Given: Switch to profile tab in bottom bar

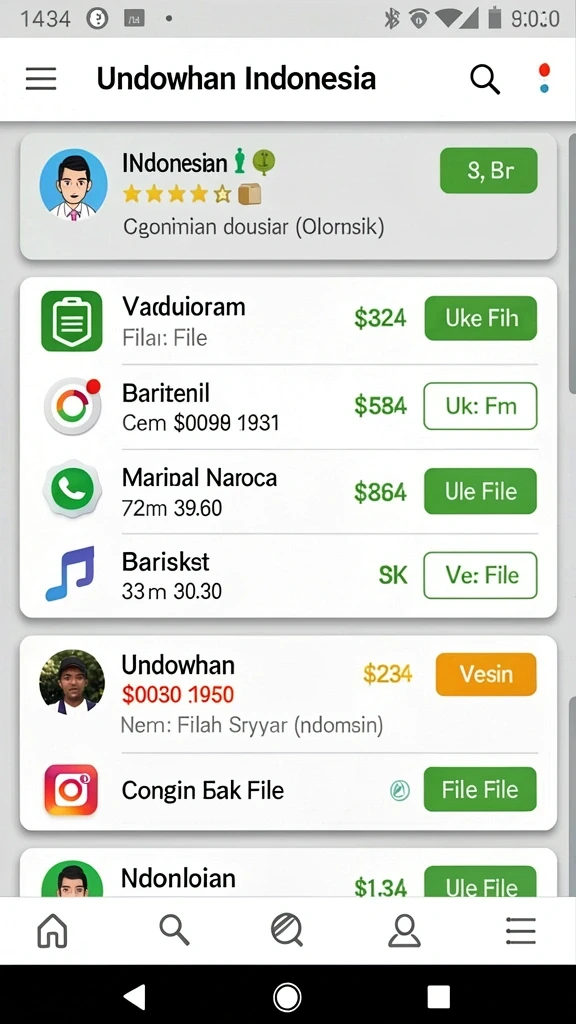Looking at the screenshot, I should tap(404, 930).
